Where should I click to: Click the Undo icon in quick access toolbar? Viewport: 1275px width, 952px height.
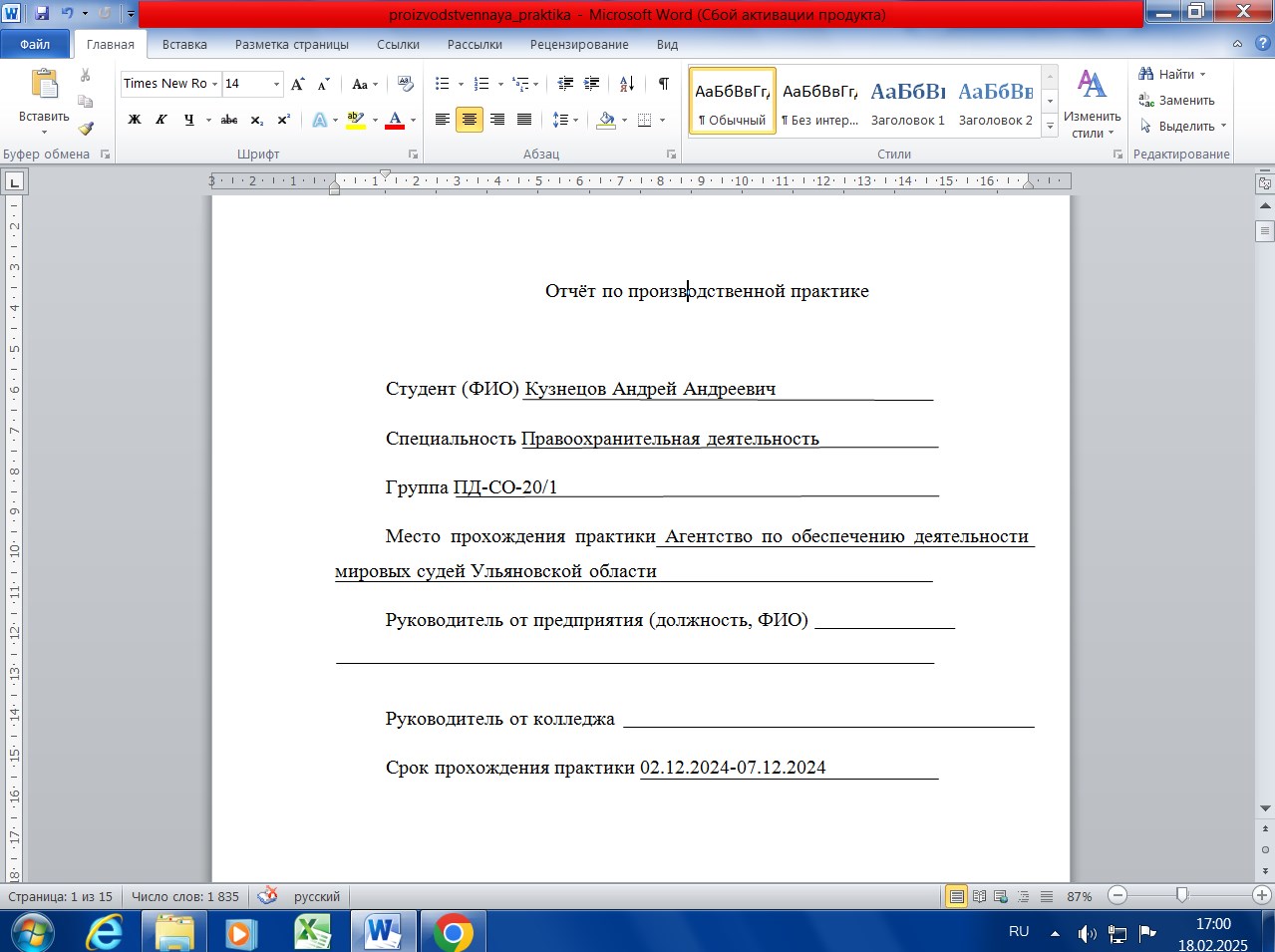click(67, 14)
